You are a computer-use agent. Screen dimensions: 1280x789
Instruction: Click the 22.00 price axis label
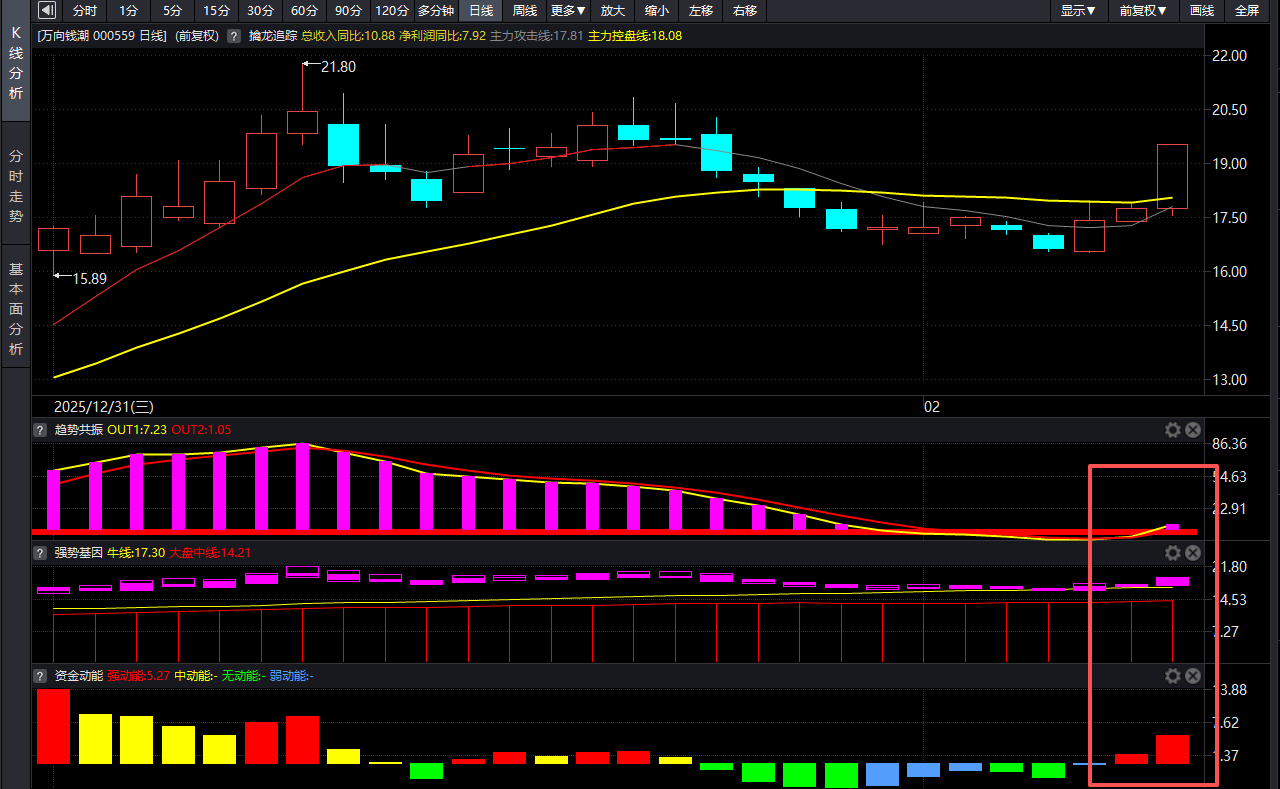(1229, 56)
